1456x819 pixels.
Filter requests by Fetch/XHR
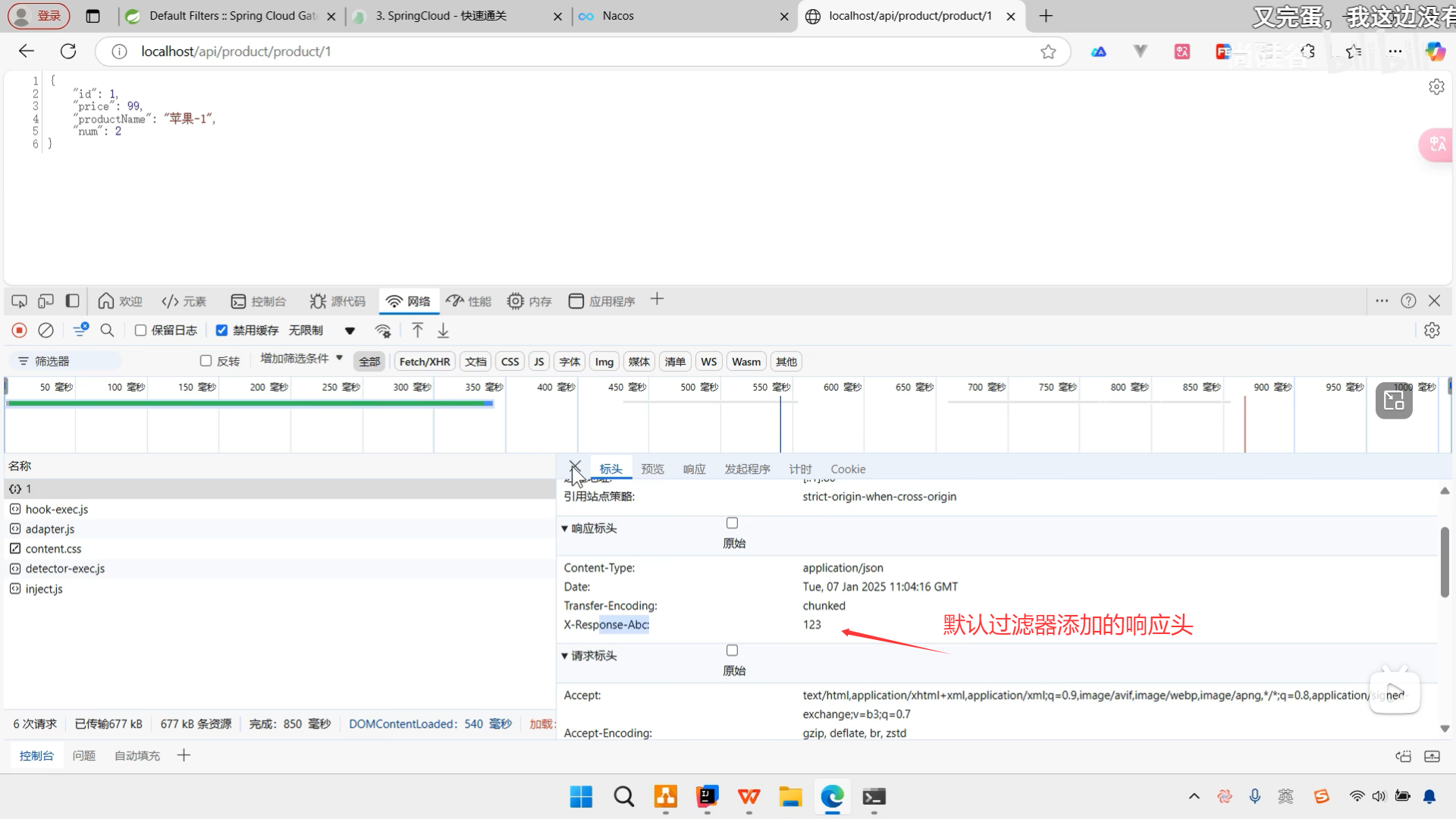pos(424,362)
